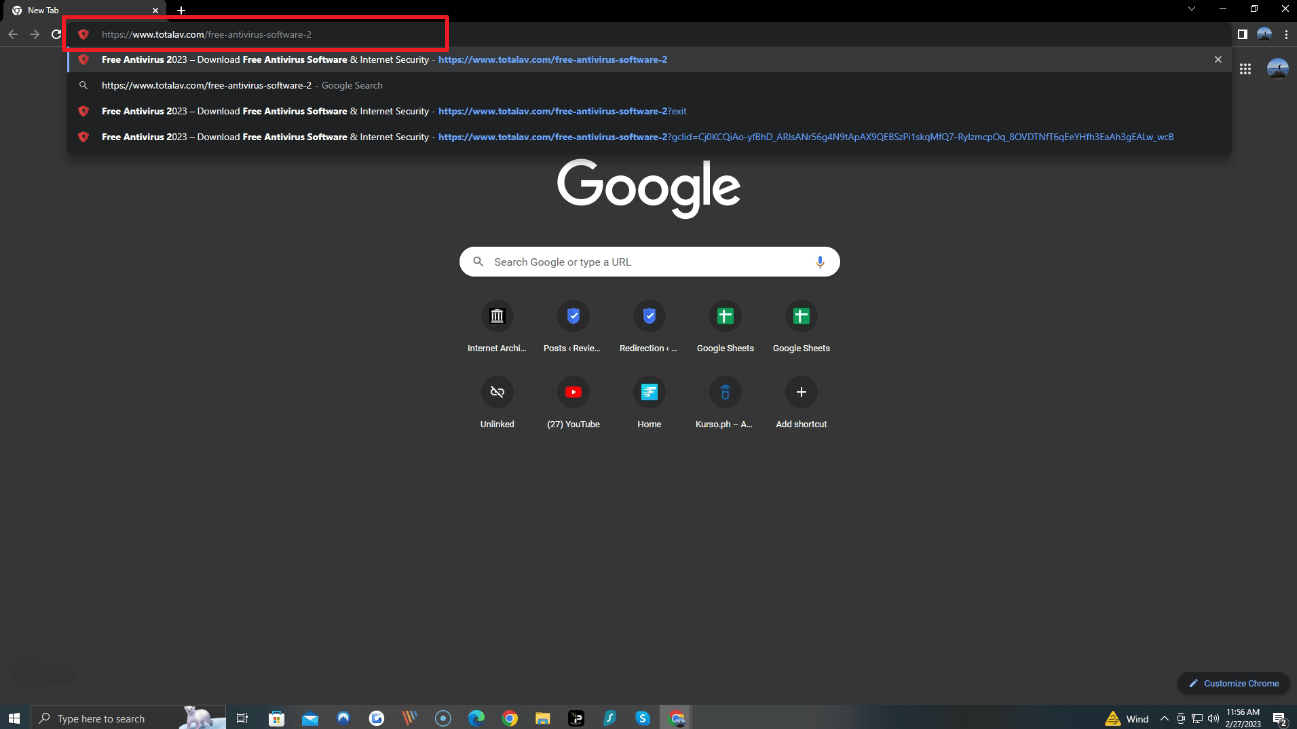Toggle the Chrome side panel icon
The width and height of the screenshot is (1297, 729).
click(1242, 34)
